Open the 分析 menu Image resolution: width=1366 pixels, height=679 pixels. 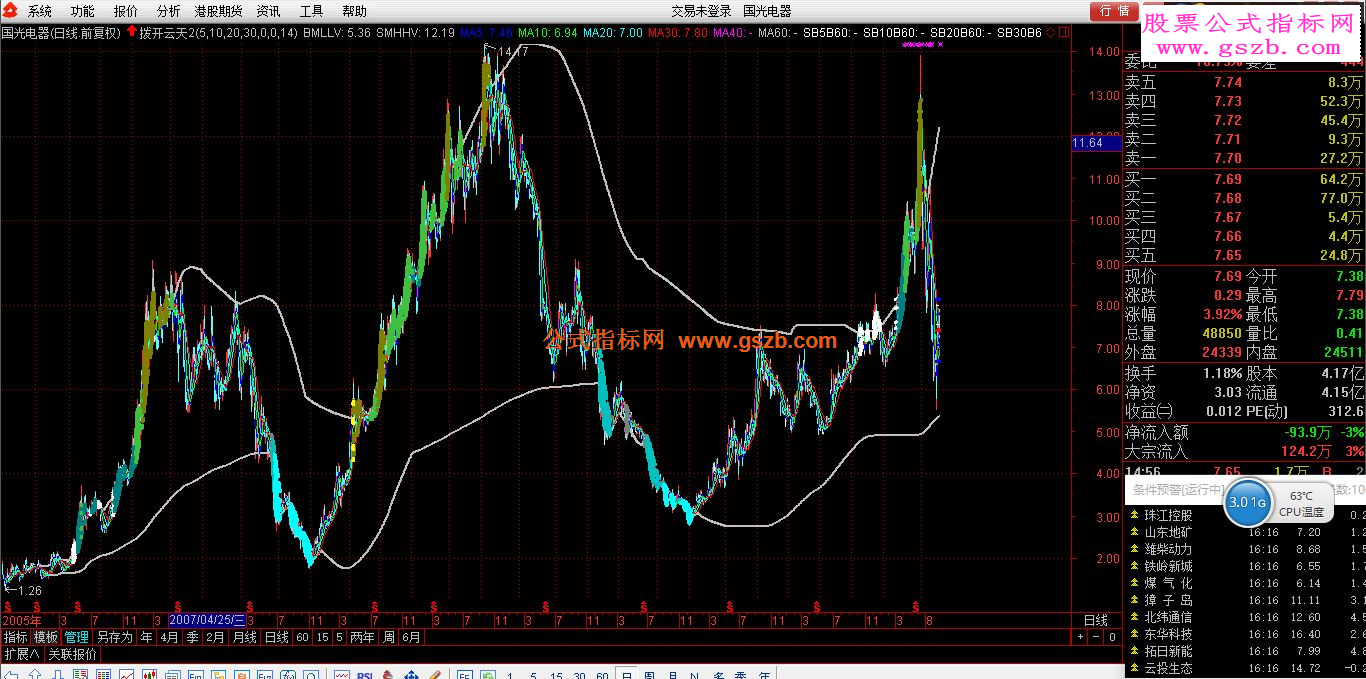coord(169,11)
